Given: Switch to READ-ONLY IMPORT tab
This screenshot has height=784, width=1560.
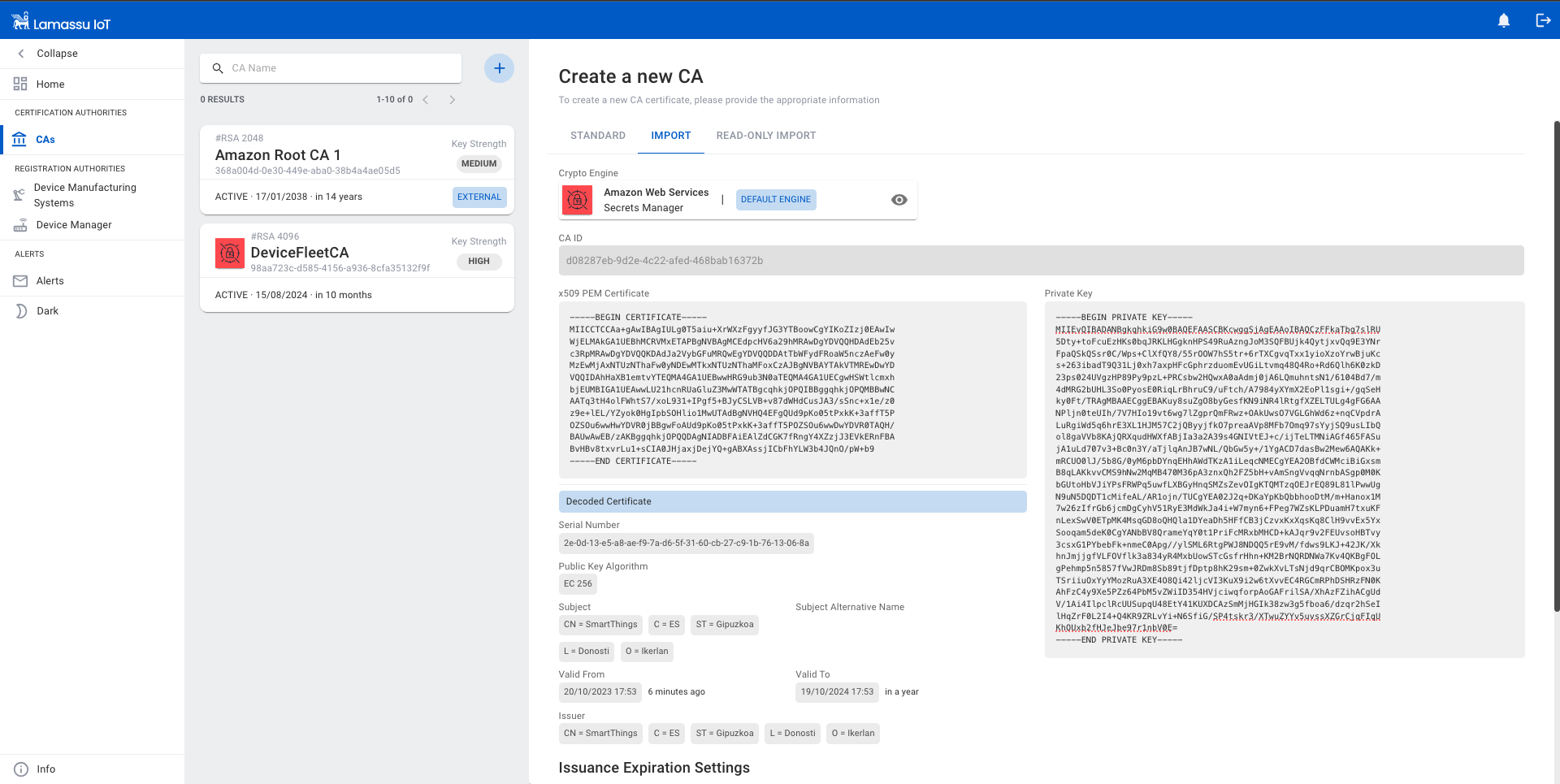Looking at the screenshot, I should click(x=765, y=136).
